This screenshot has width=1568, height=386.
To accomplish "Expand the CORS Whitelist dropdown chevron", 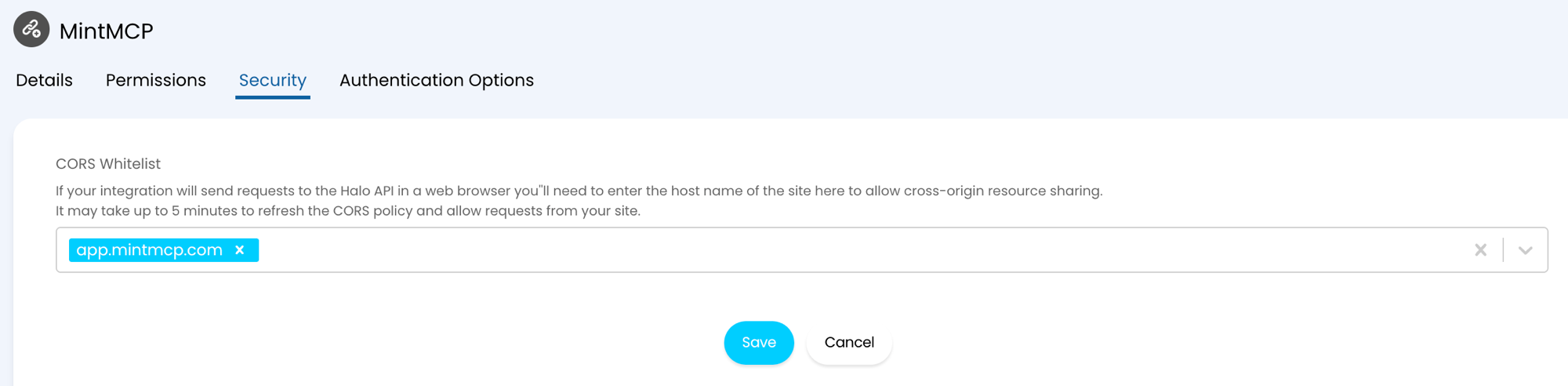I will point(1525,250).
